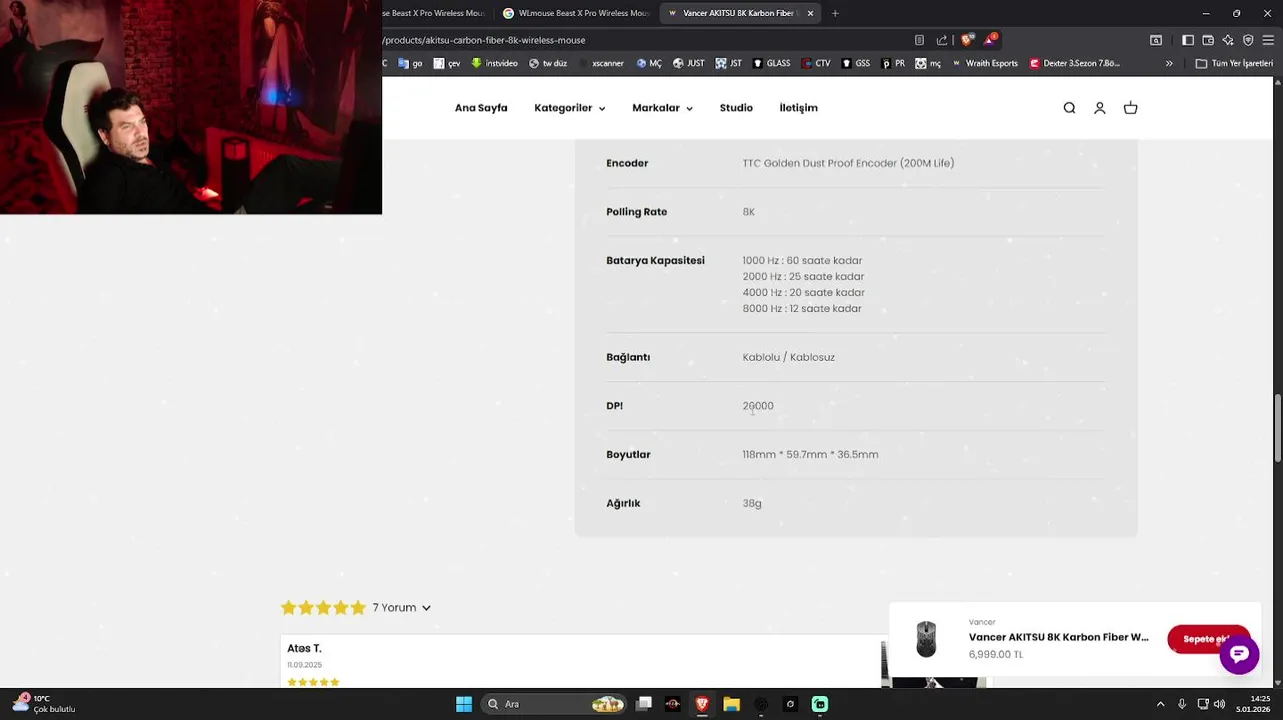Screen dimensions: 1283x720
Task: Open the site search magnifier icon
Action: [1069, 108]
